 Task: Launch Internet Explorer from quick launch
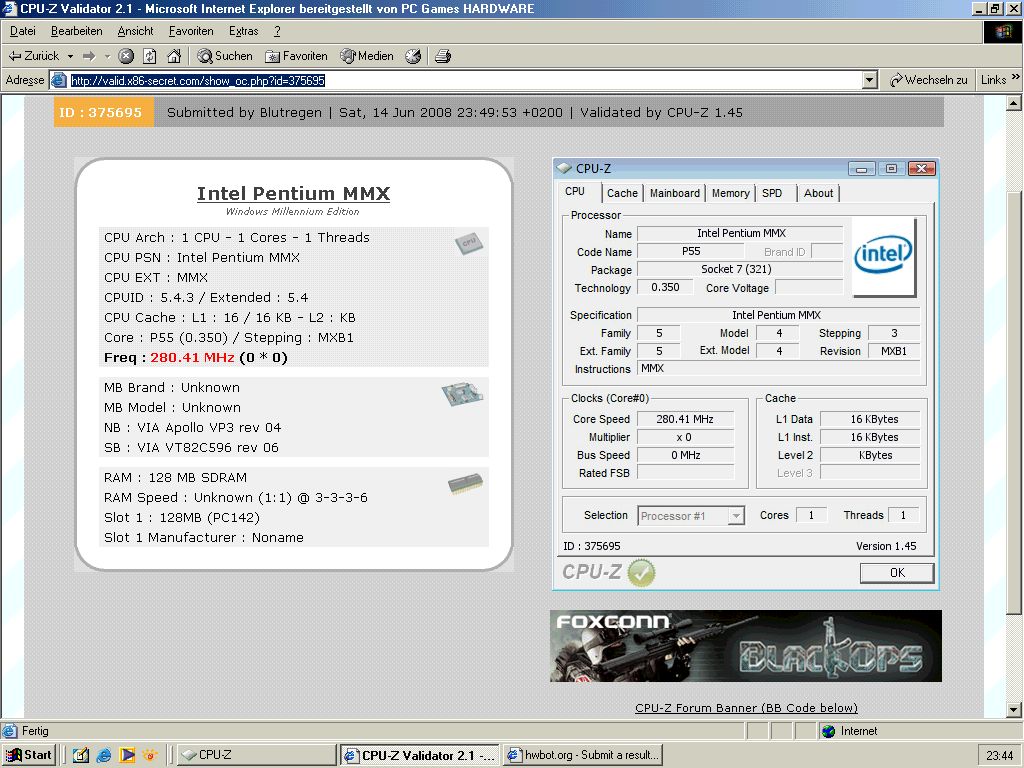103,755
